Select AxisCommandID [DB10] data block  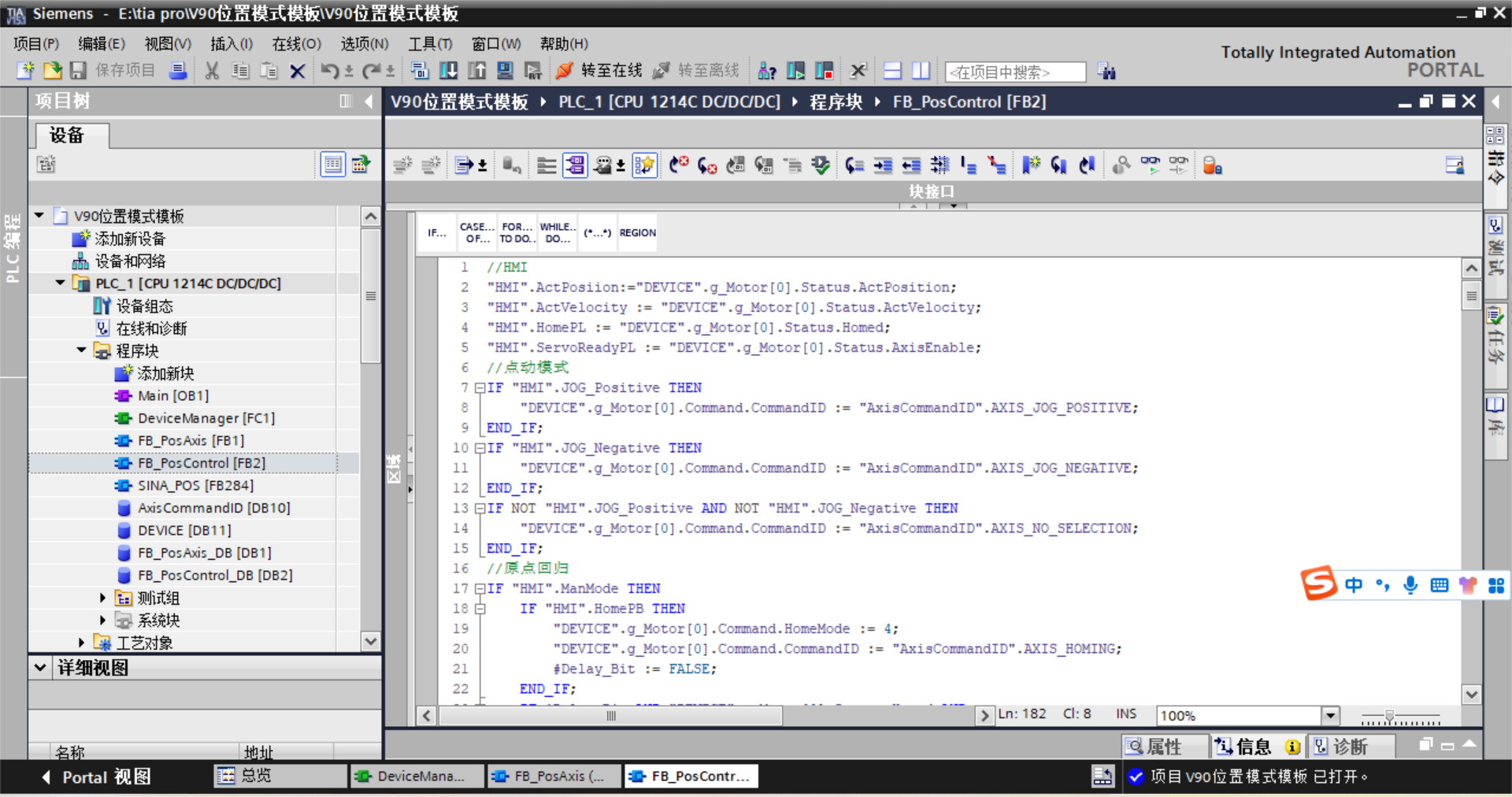click(x=214, y=508)
